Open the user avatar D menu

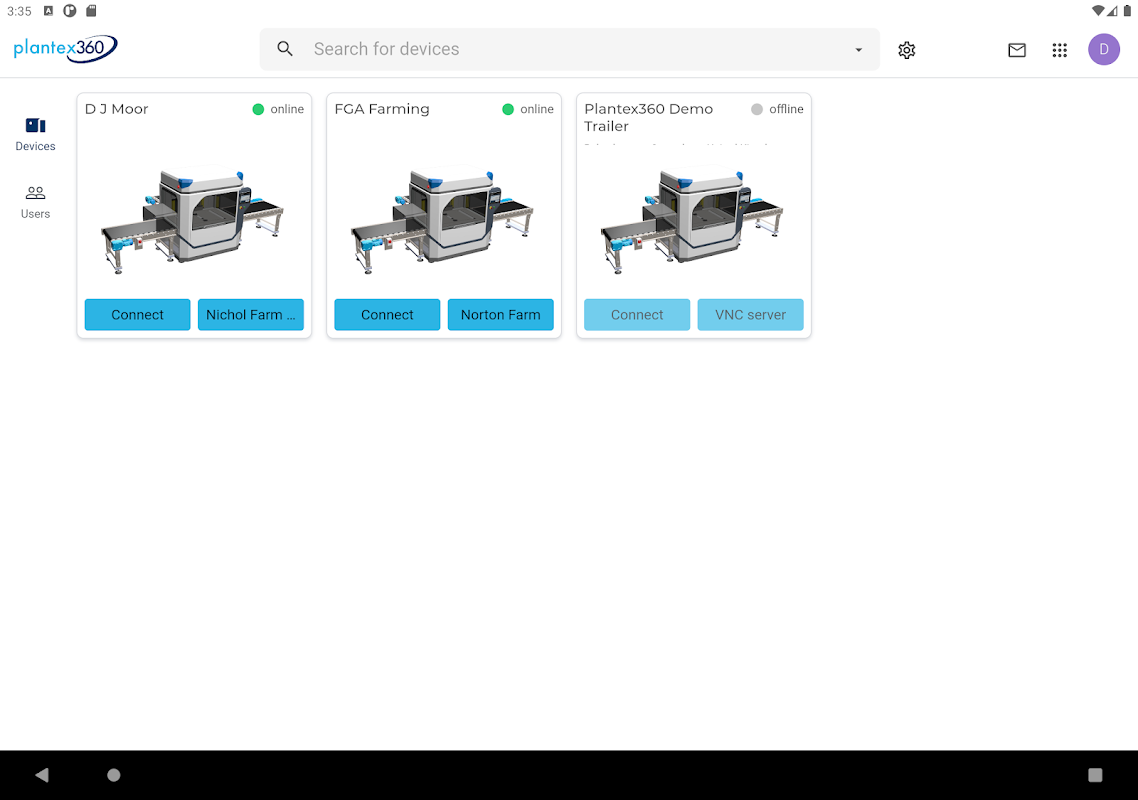coord(1103,49)
